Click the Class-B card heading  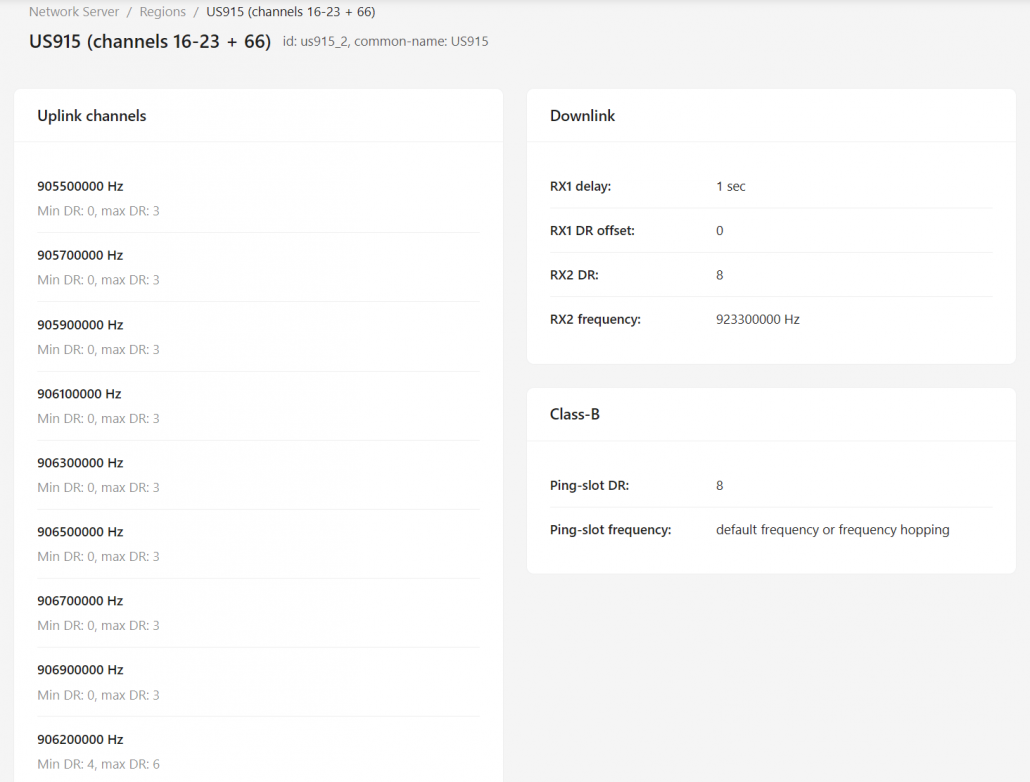click(x=575, y=414)
